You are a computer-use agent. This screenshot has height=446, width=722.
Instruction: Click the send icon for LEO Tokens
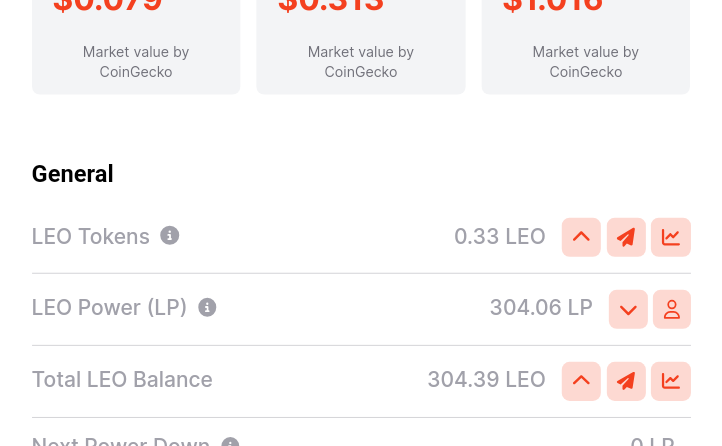[x=626, y=237]
